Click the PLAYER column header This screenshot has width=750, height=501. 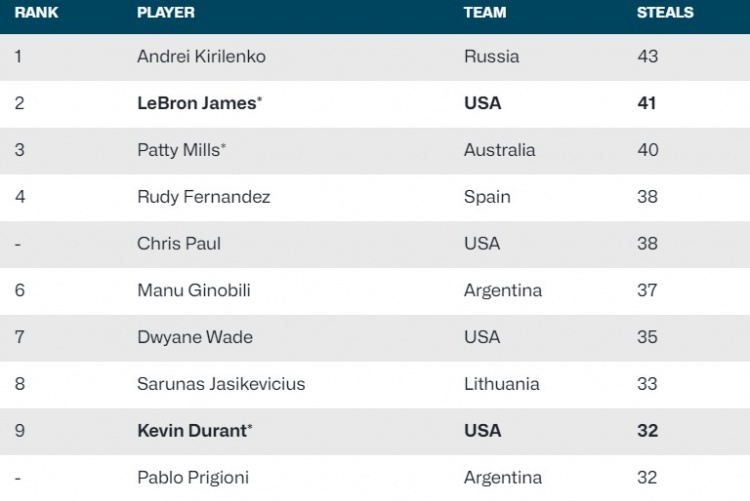coord(166,13)
